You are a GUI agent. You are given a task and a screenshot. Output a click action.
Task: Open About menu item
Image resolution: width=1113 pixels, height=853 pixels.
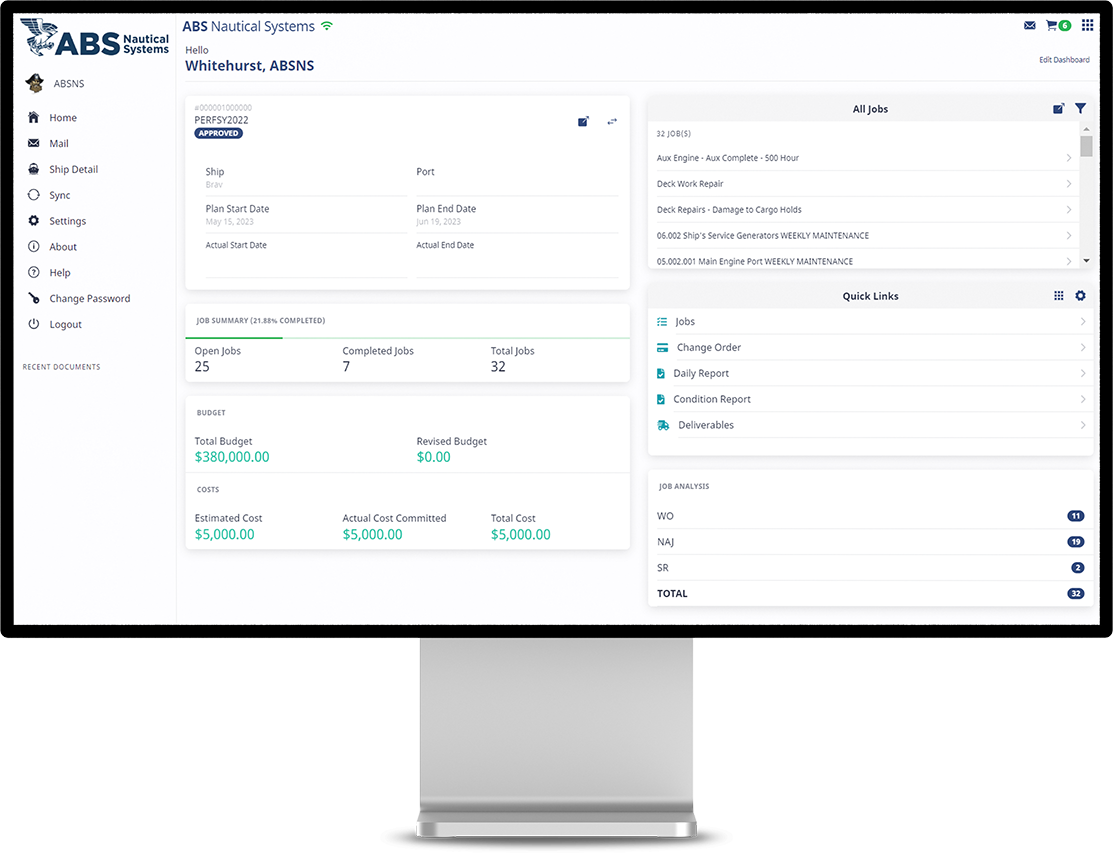pos(63,247)
